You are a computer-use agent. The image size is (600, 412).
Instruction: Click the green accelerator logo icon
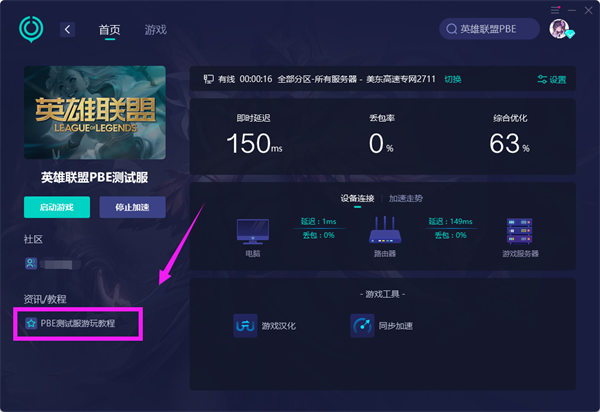[31, 29]
